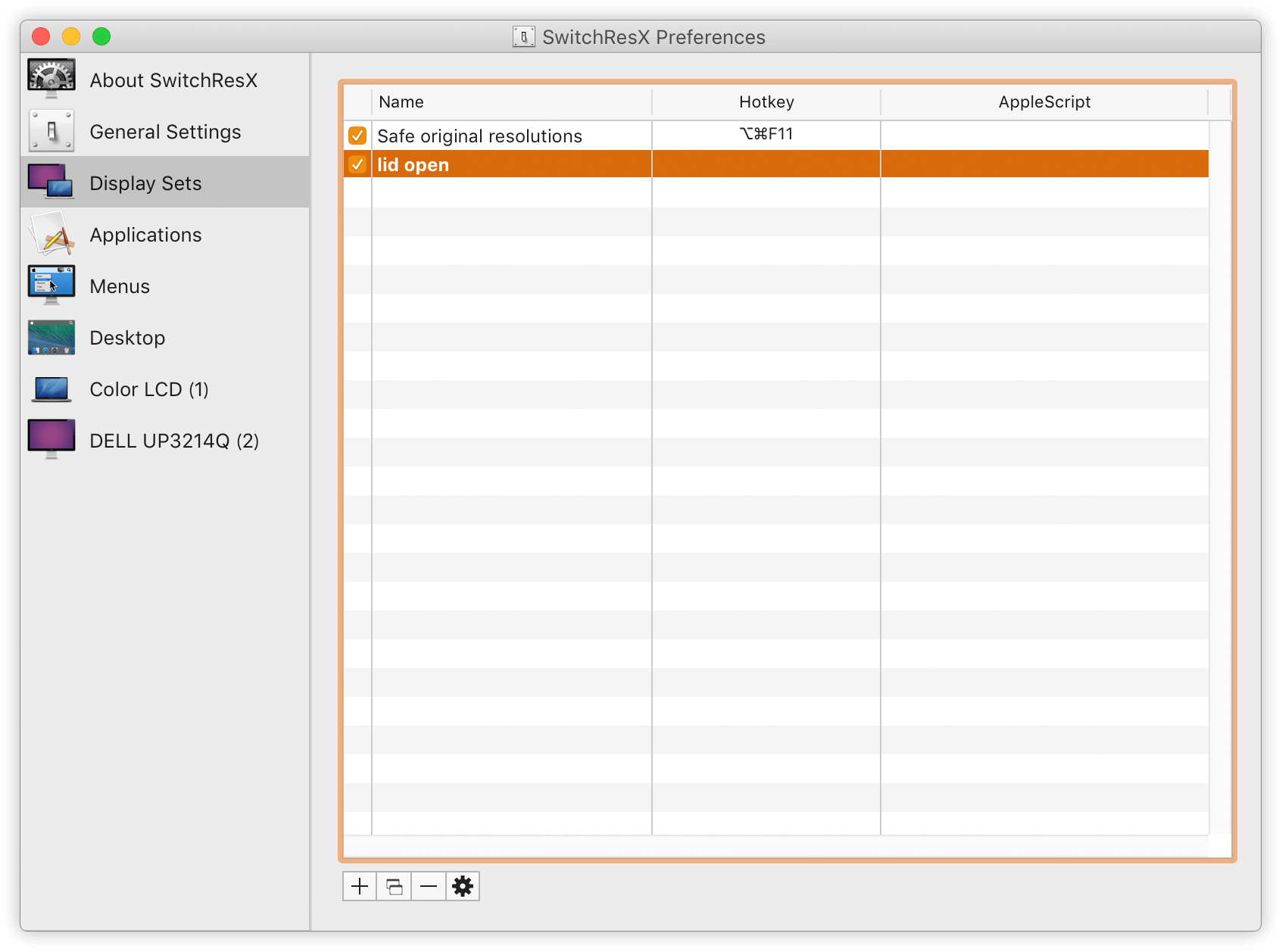1282x952 pixels.
Task: Select the Display Sets sidebar entry
Action: (x=165, y=183)
